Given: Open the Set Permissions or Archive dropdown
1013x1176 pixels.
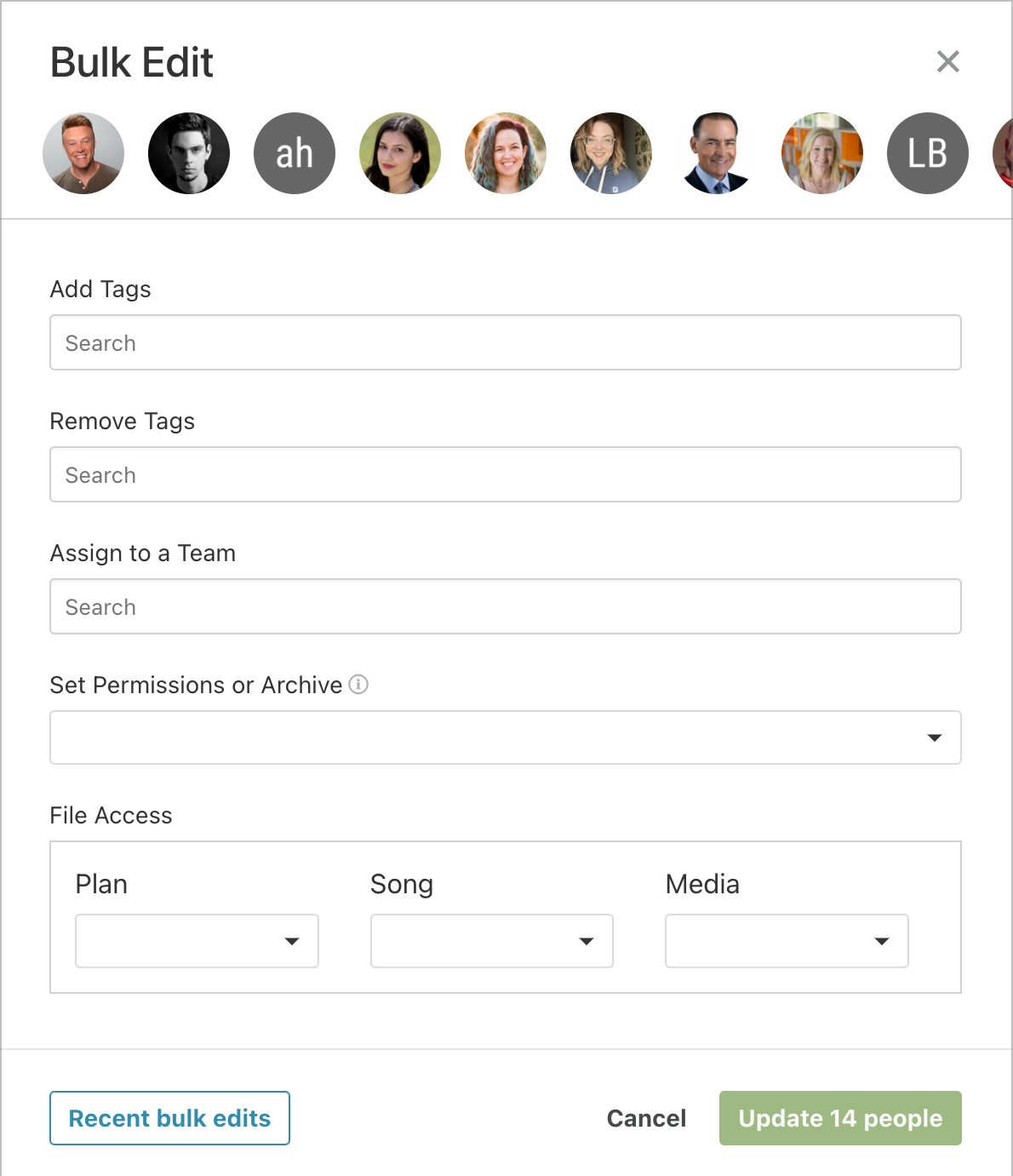Looking at the screenshot, I should (506, 737).
